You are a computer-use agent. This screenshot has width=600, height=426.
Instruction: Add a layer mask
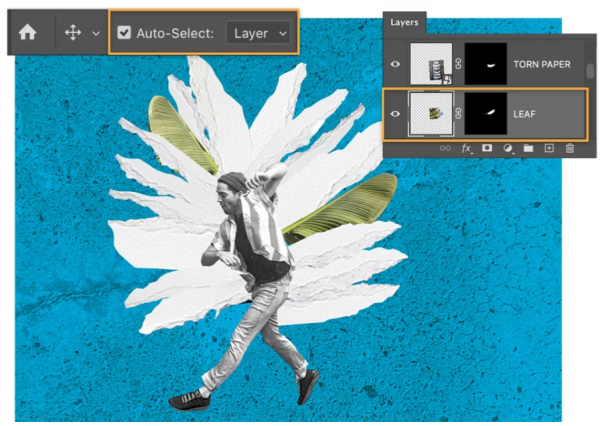pyautogui.click(x=487, y=148)
